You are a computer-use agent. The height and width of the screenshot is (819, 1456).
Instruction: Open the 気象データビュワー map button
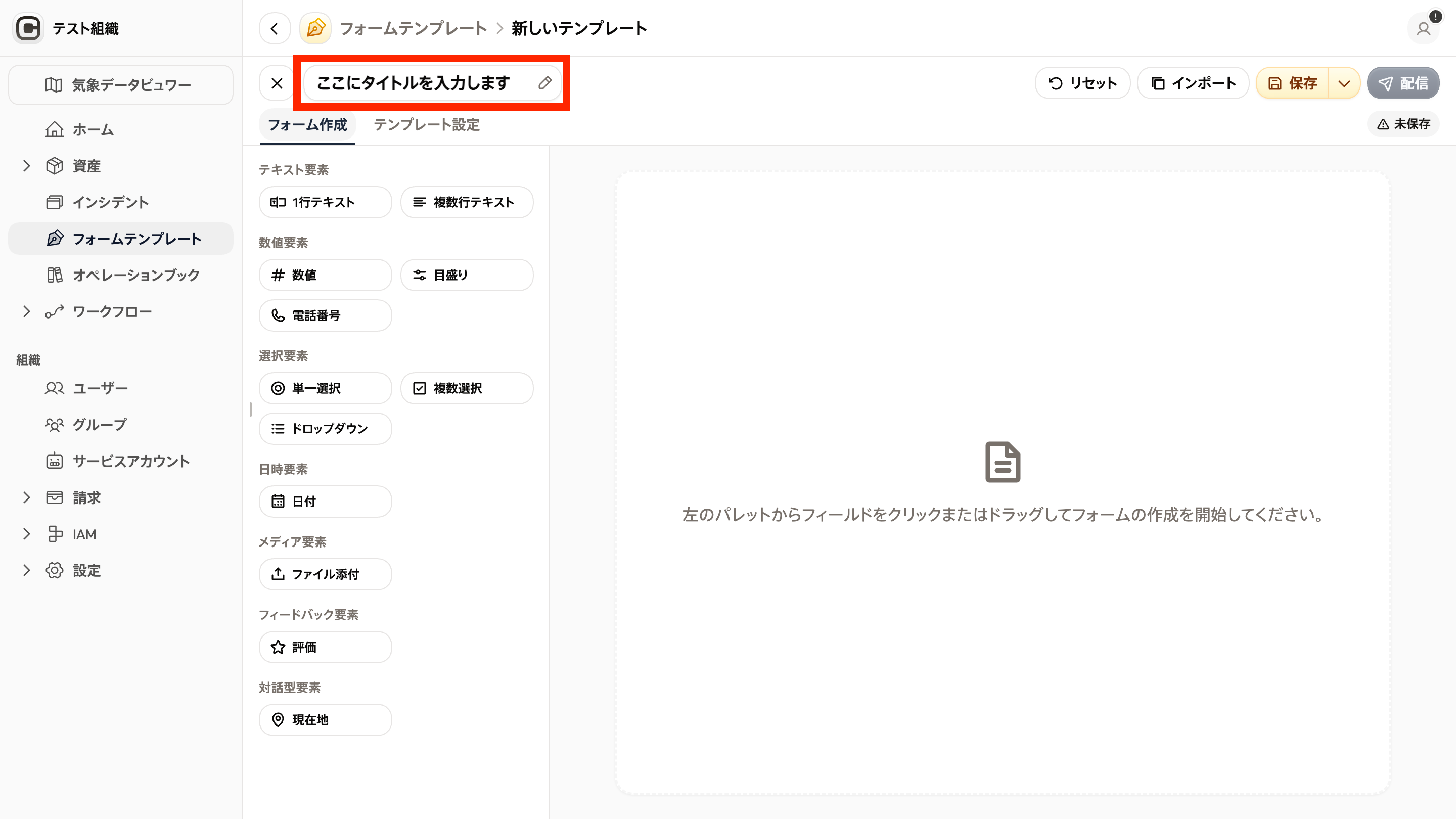(x=121, y=85)
